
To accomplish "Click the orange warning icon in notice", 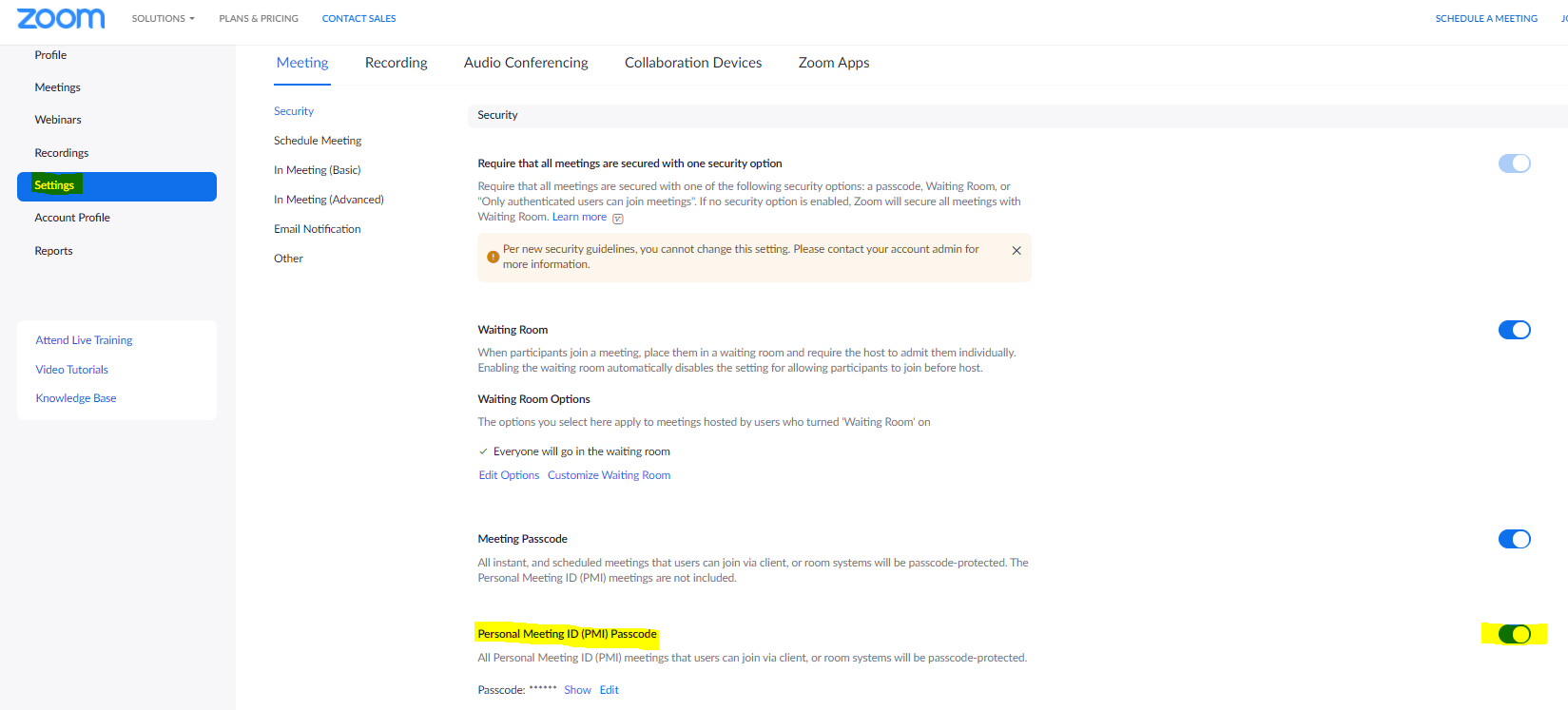I will pyautogui.click(x=493, y=257).
